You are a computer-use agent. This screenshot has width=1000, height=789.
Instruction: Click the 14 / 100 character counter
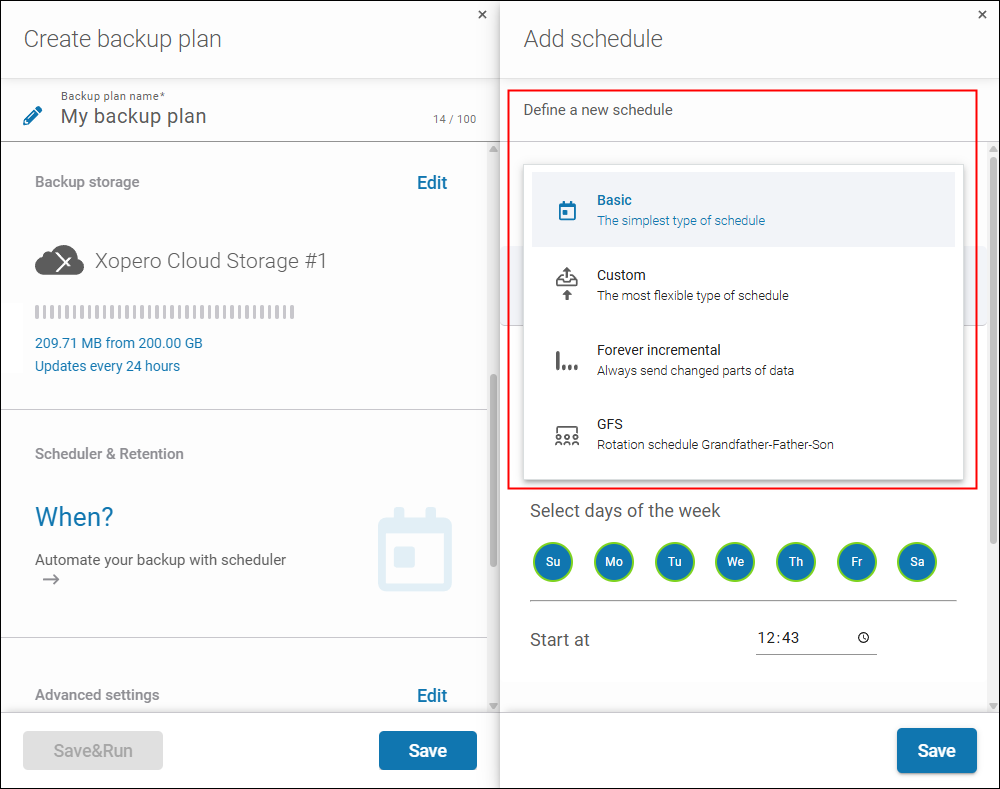coord(455,119)
